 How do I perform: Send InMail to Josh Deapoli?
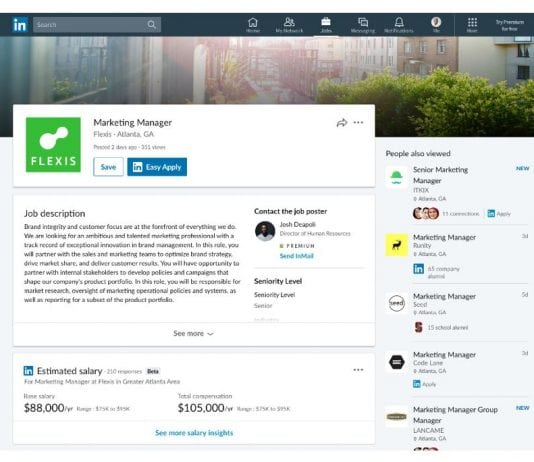(296, 256)
